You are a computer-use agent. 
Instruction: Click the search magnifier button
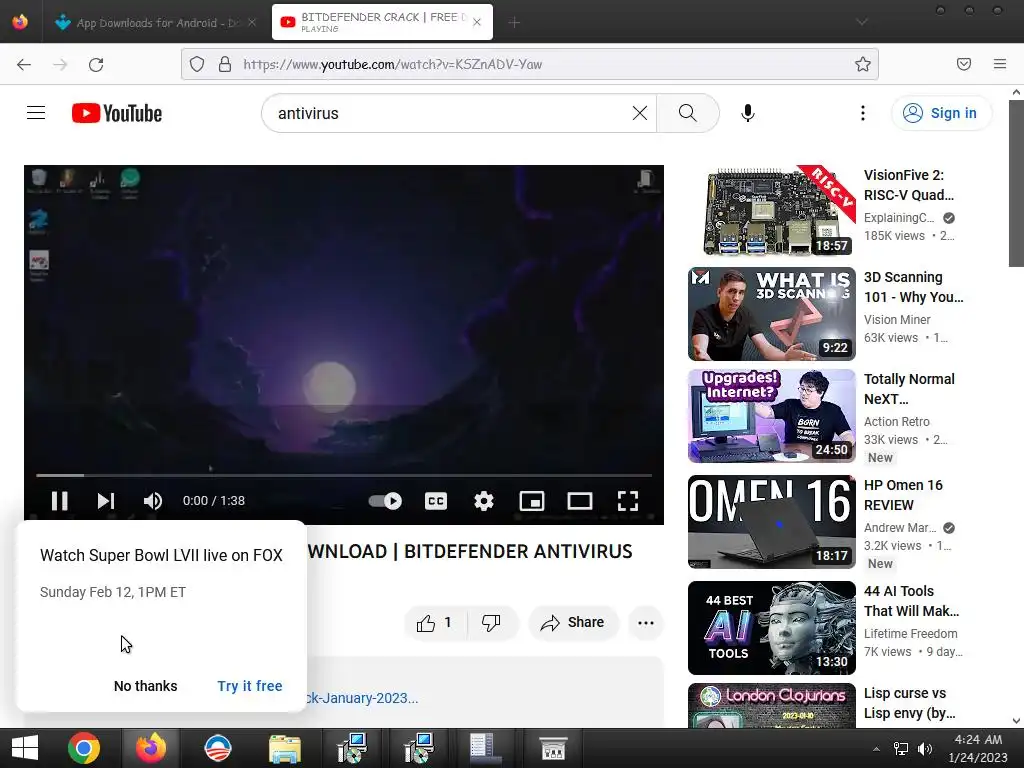point(688,113)
